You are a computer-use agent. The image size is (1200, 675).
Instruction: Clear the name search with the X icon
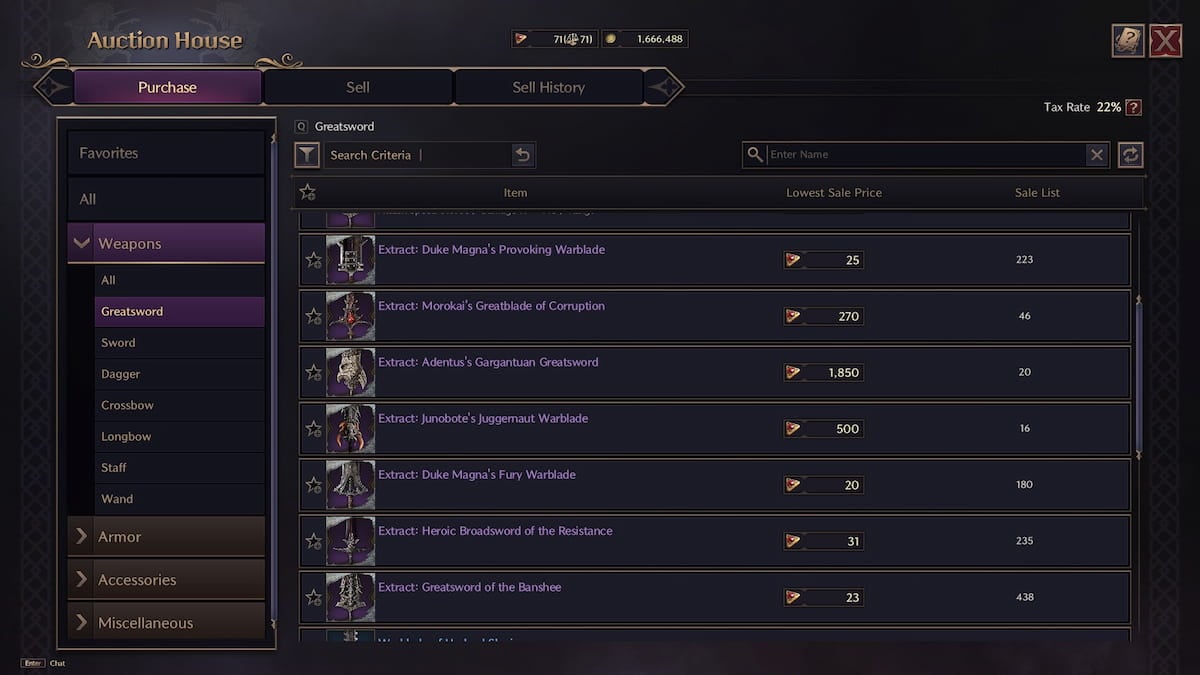point(1097,155)
